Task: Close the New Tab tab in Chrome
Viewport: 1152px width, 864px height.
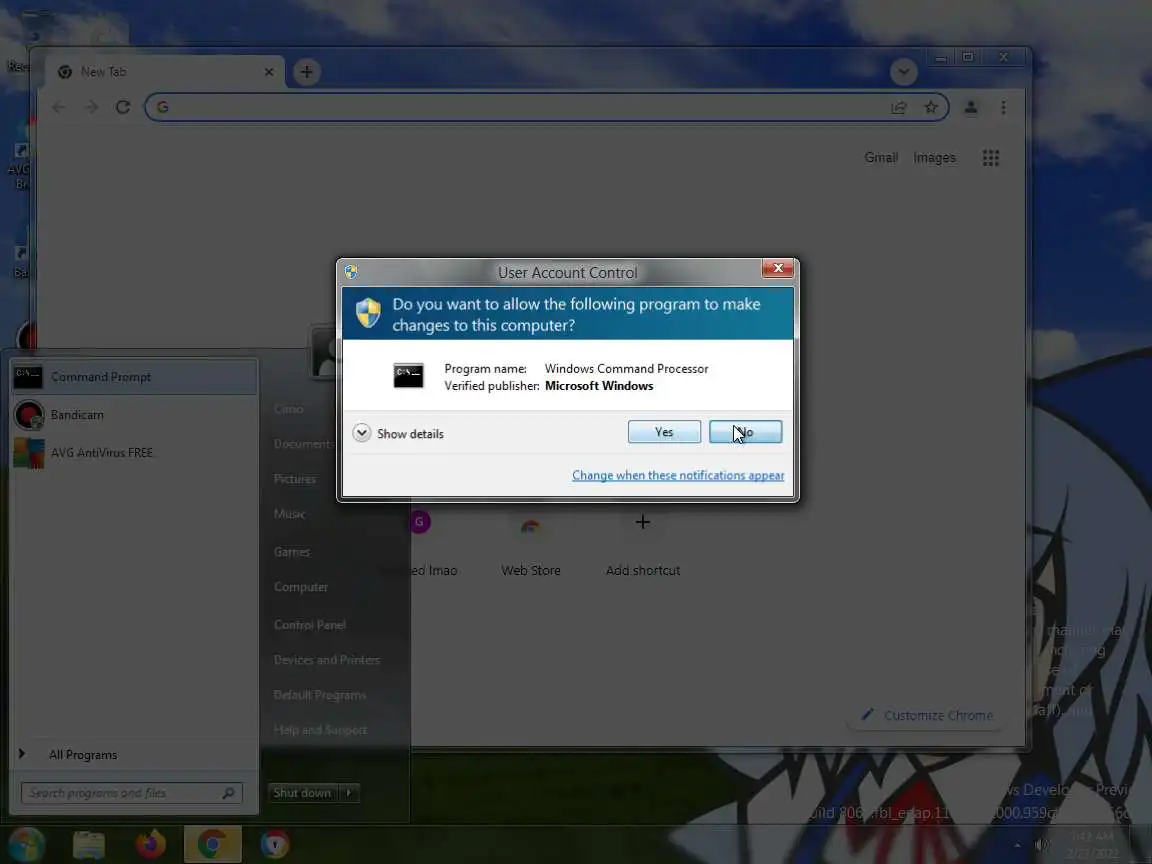Action: point(269,72)
